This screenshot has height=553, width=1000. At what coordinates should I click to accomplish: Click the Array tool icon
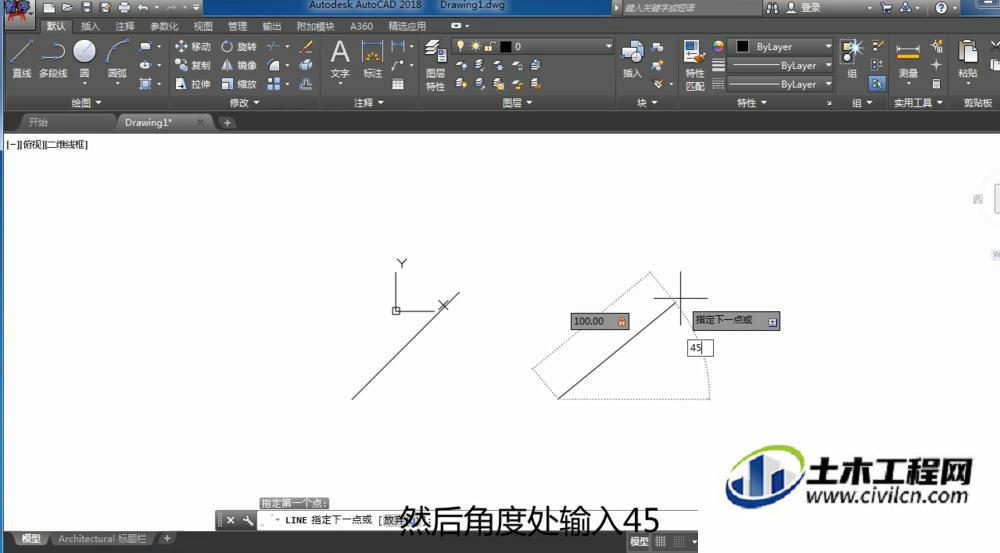[x=274, y=84]
